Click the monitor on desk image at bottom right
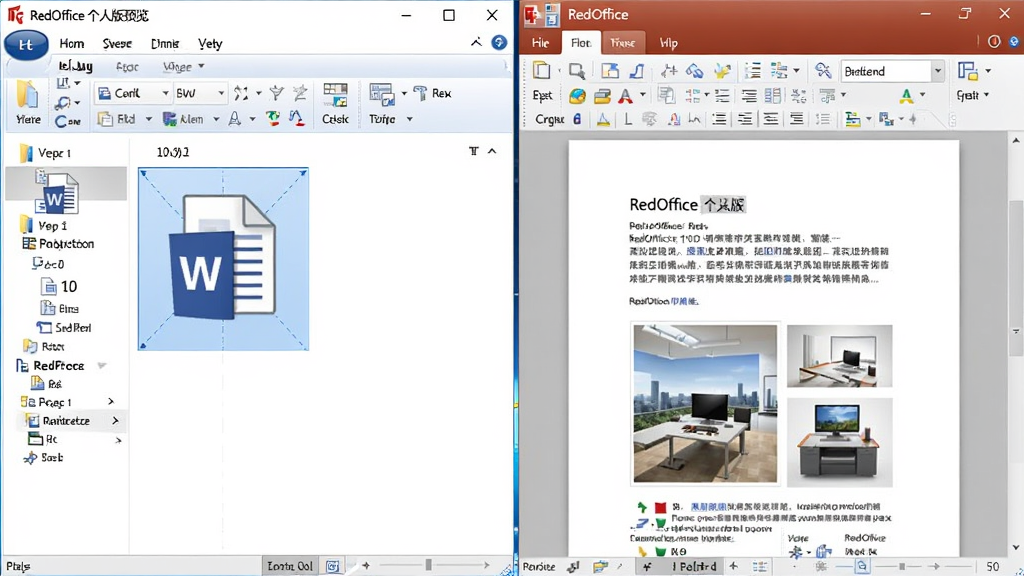 840,443
